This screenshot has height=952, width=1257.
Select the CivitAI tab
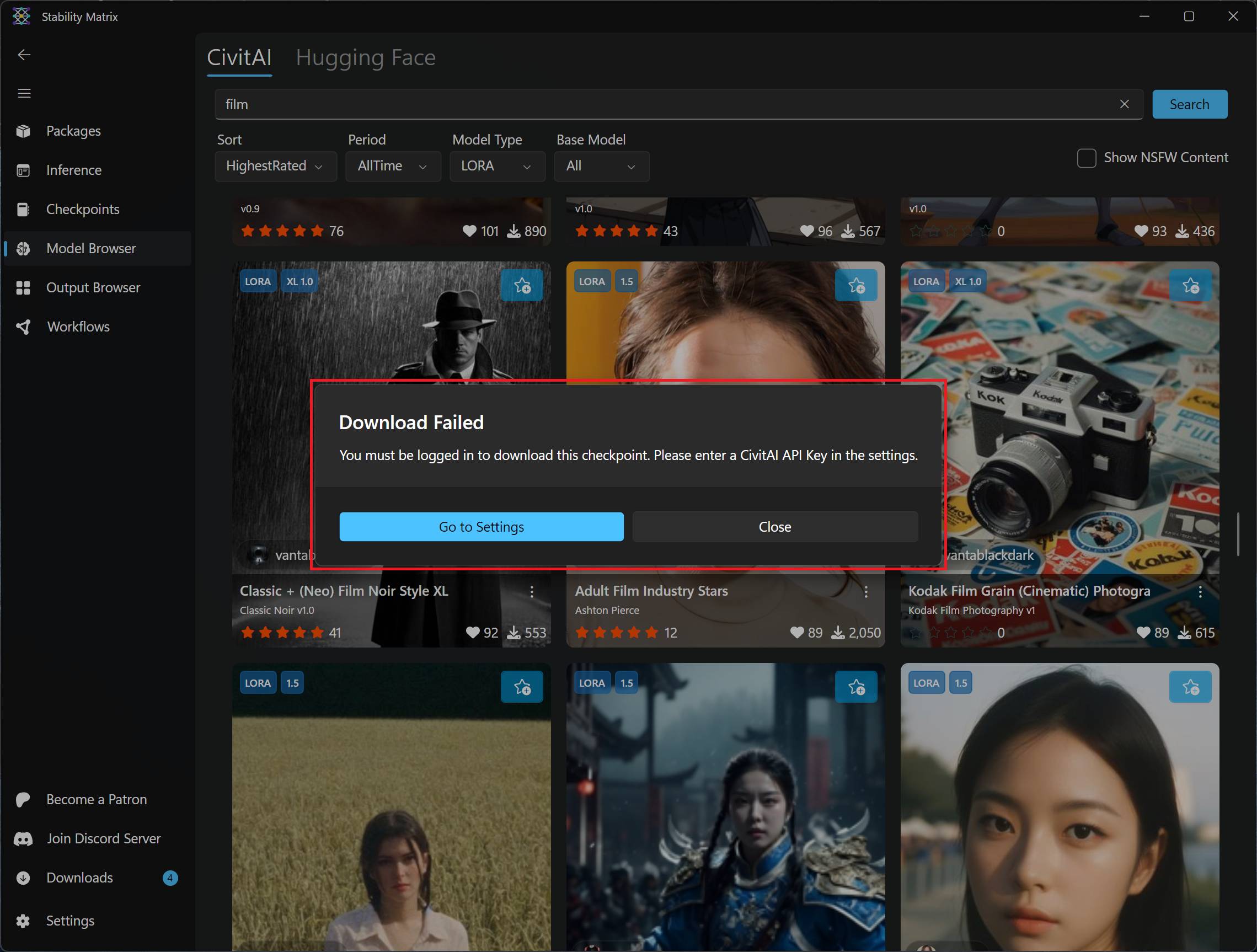click(239, 57)
